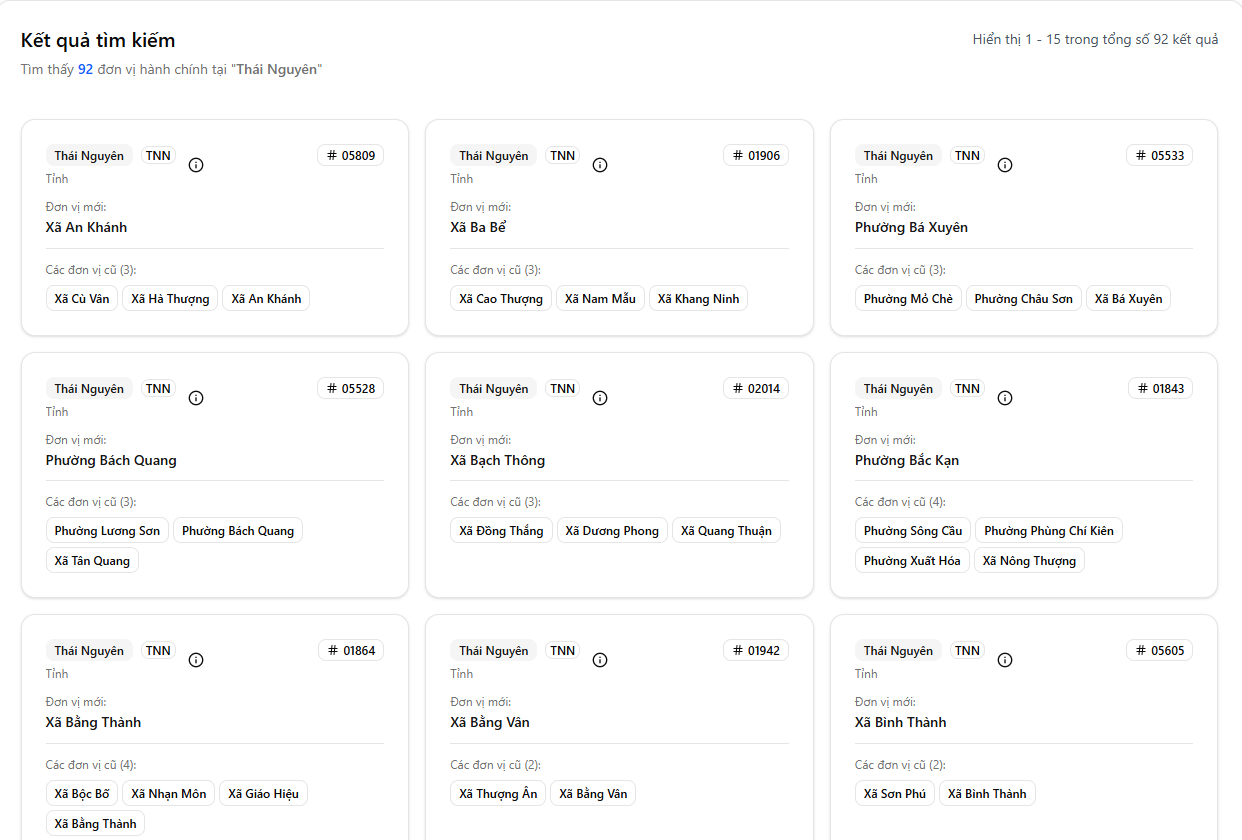Image resolution: width=1242 pixels, height=840 pixels.
Task: Click the code badge 05809
Action: click(351, 156)
